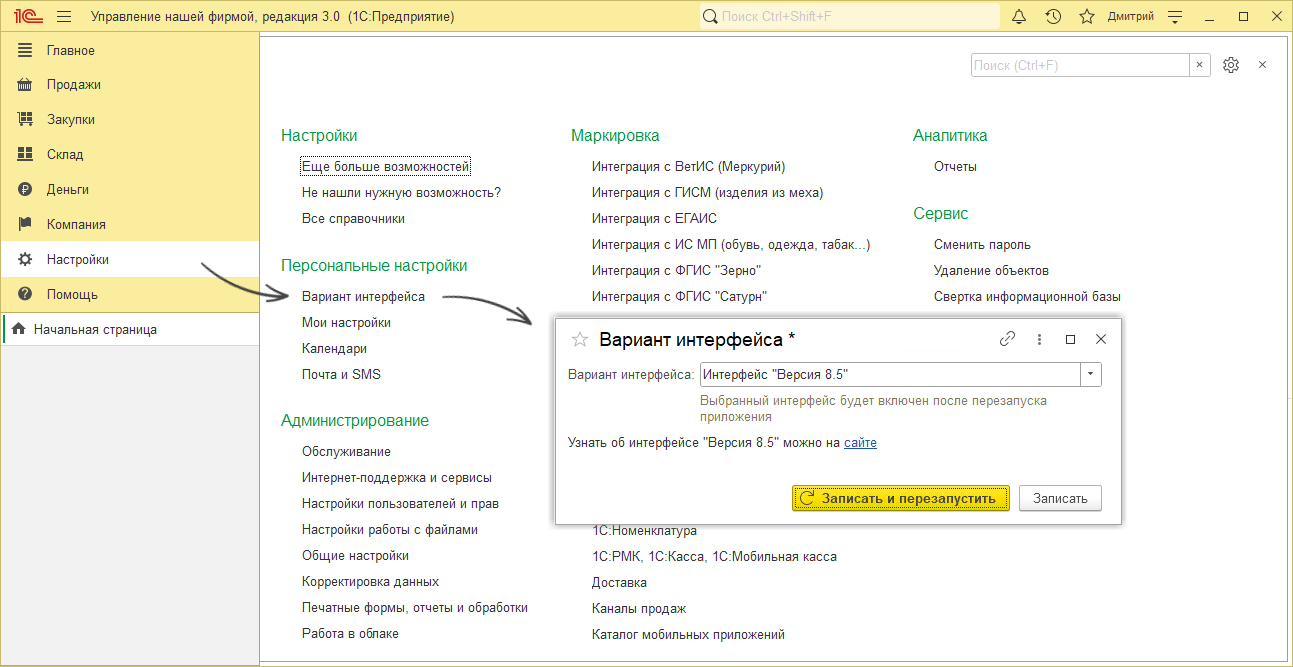Clear the settings page search field
This screenshot has height=667, width=1293.
(1199, 65)
